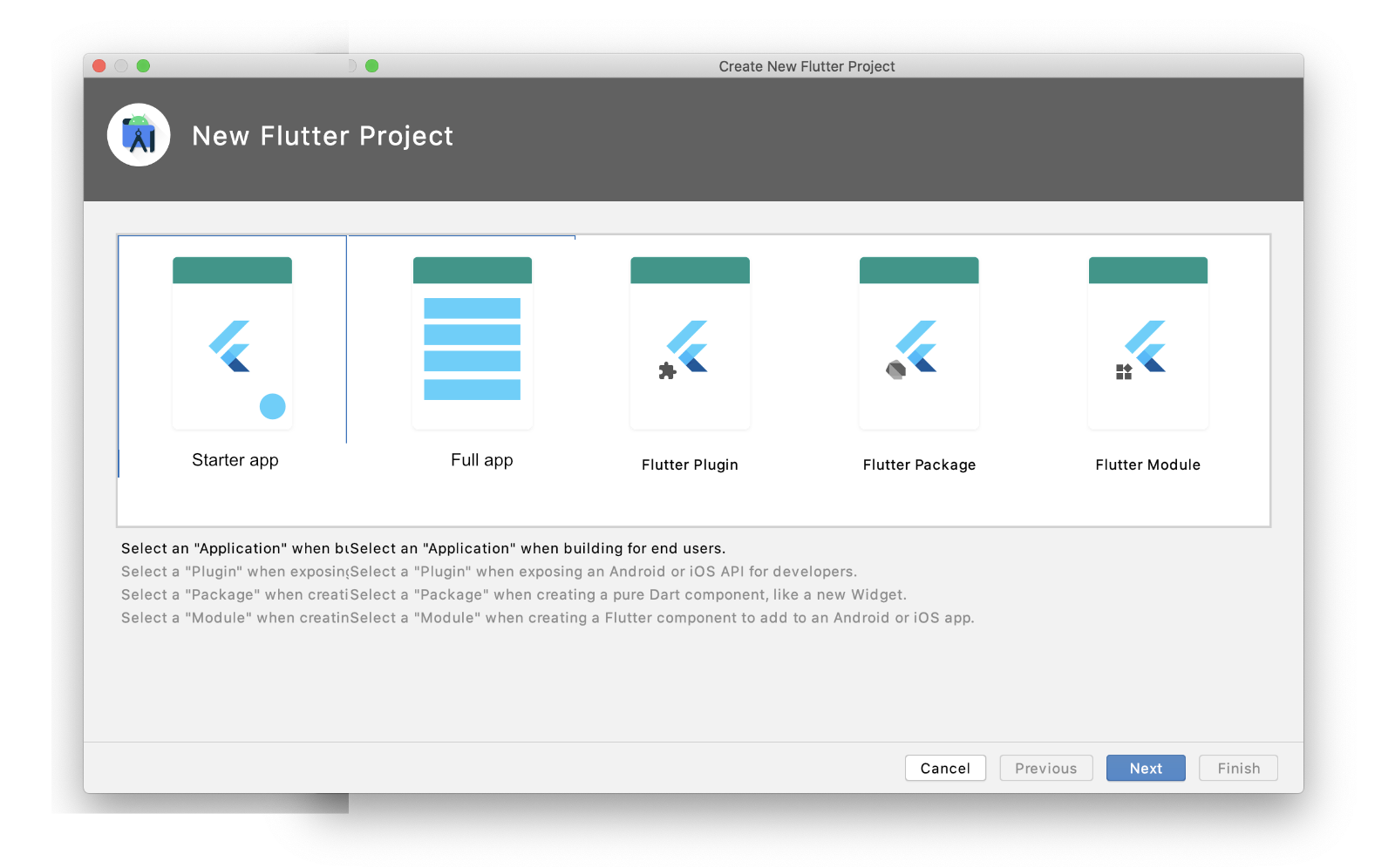Click the "Flutter Module" label

pos(1148,465)
